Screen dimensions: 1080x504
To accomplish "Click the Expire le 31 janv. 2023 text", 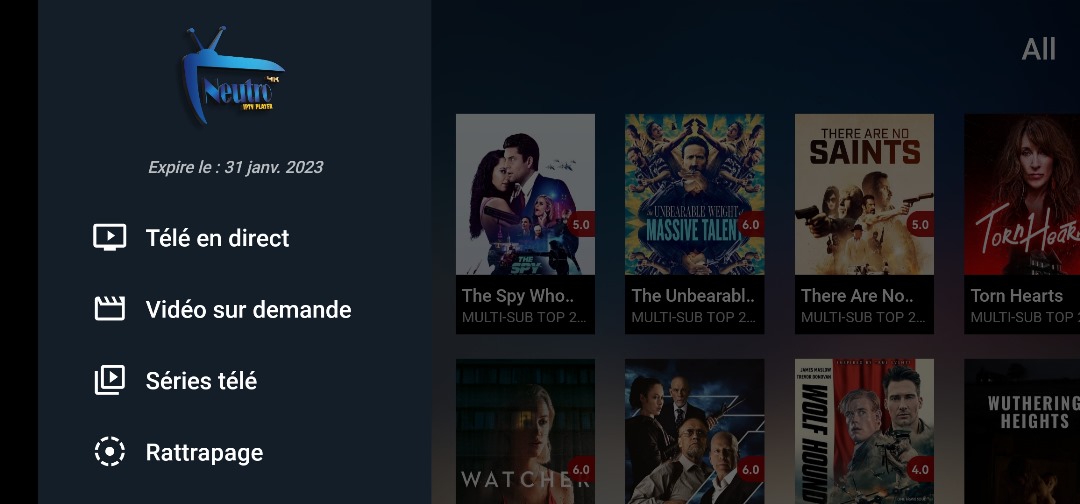I will pos(236,167).
